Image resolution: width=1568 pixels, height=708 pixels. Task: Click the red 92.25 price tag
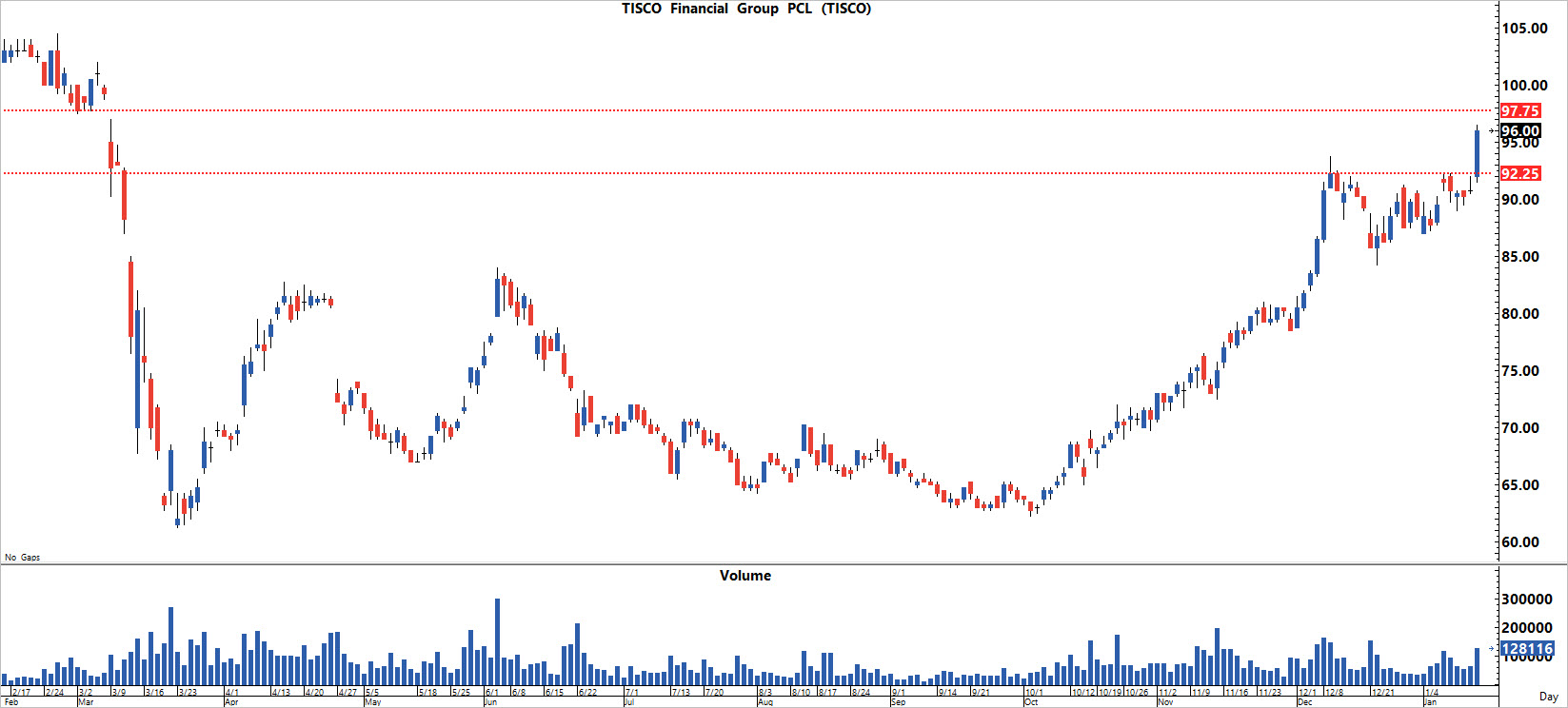(1520, 173)
